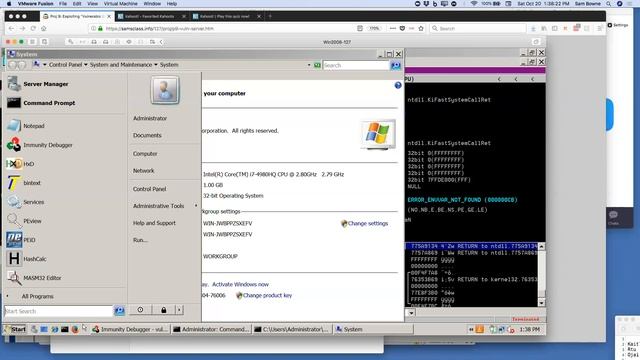This screenshot has height=360, width=640.
Task: Open address bar history dropdown
Action: point(309,65)
